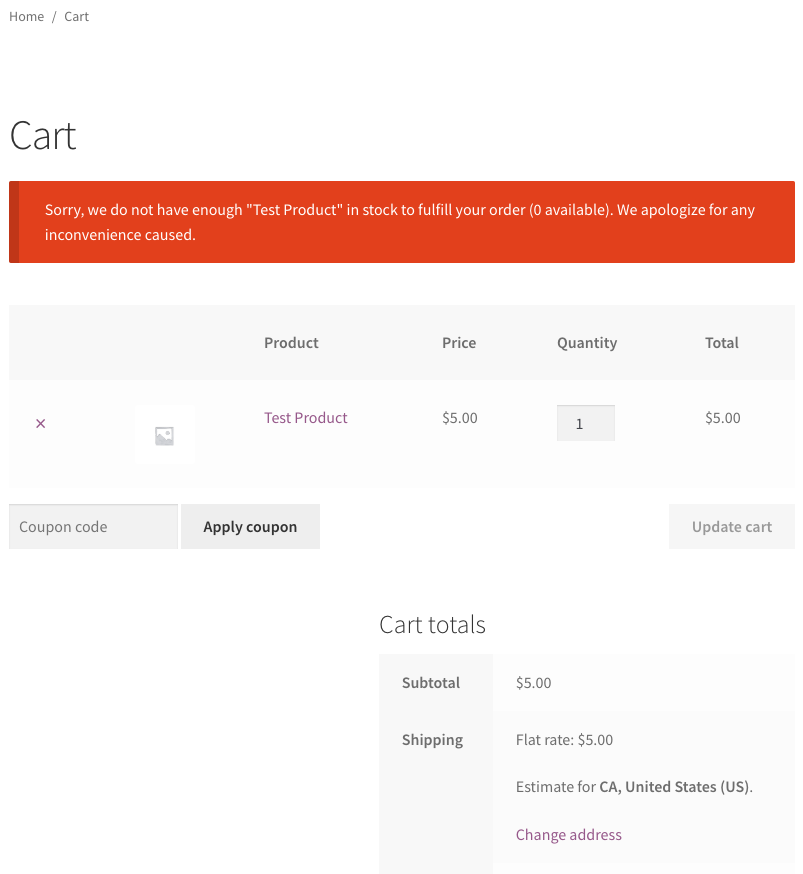Select the quantity input showing 1

tap(585, 423)
